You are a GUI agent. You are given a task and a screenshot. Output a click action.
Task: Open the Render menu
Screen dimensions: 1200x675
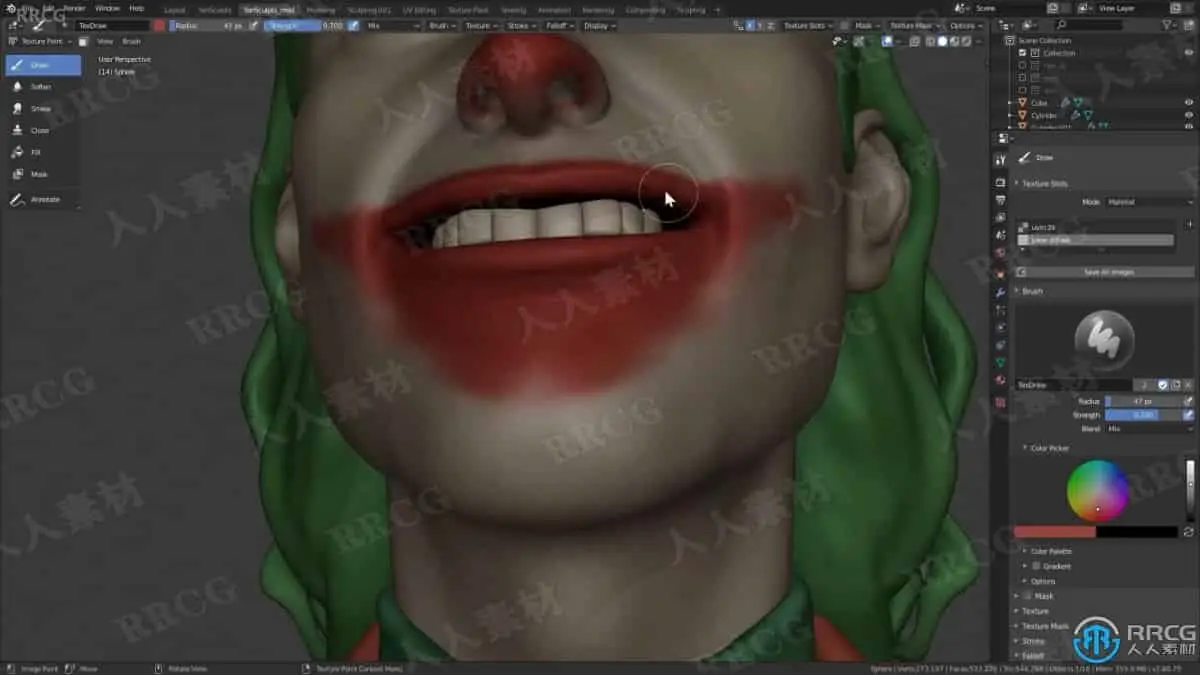coord(75,8)
